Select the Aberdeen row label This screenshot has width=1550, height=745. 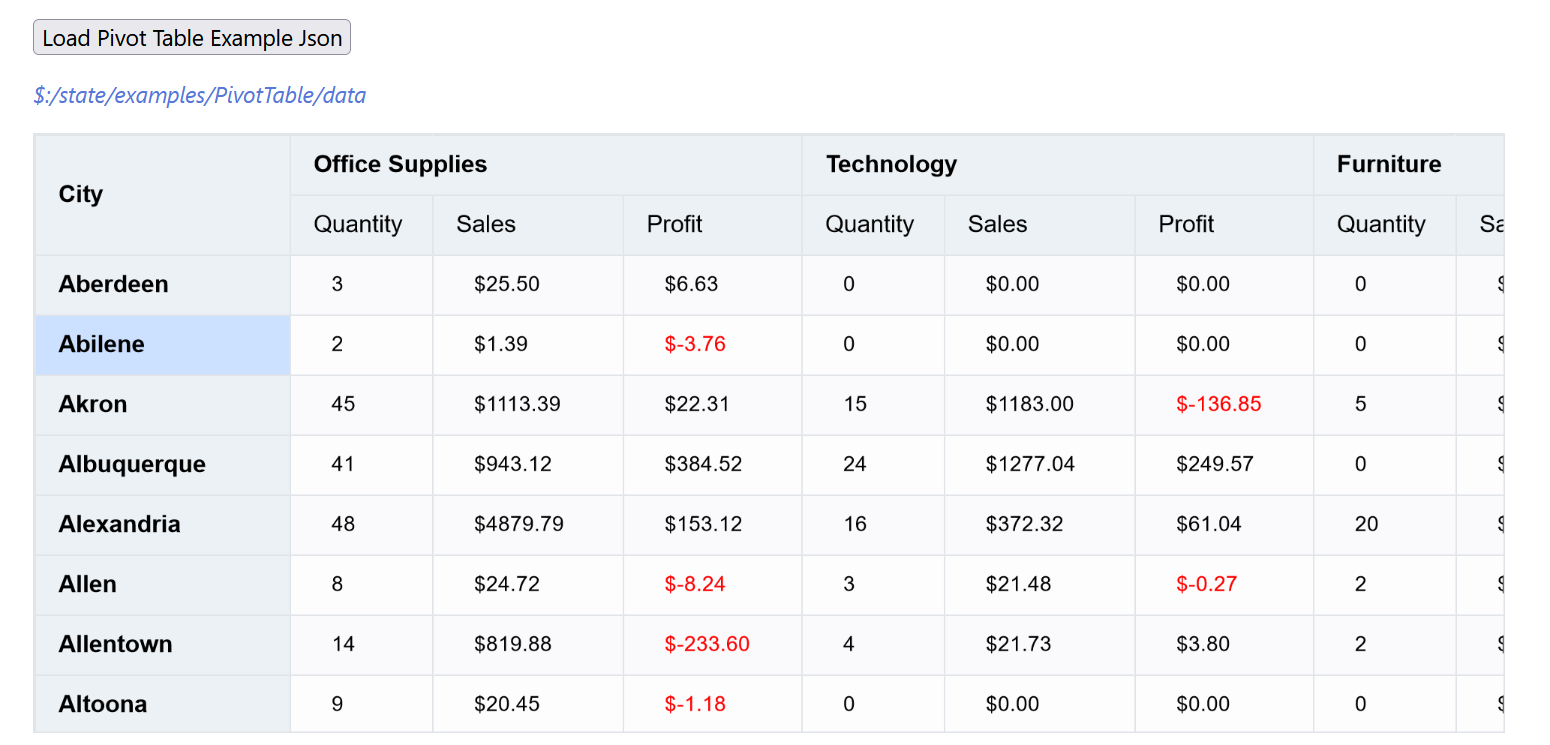(x=113, y=284)
